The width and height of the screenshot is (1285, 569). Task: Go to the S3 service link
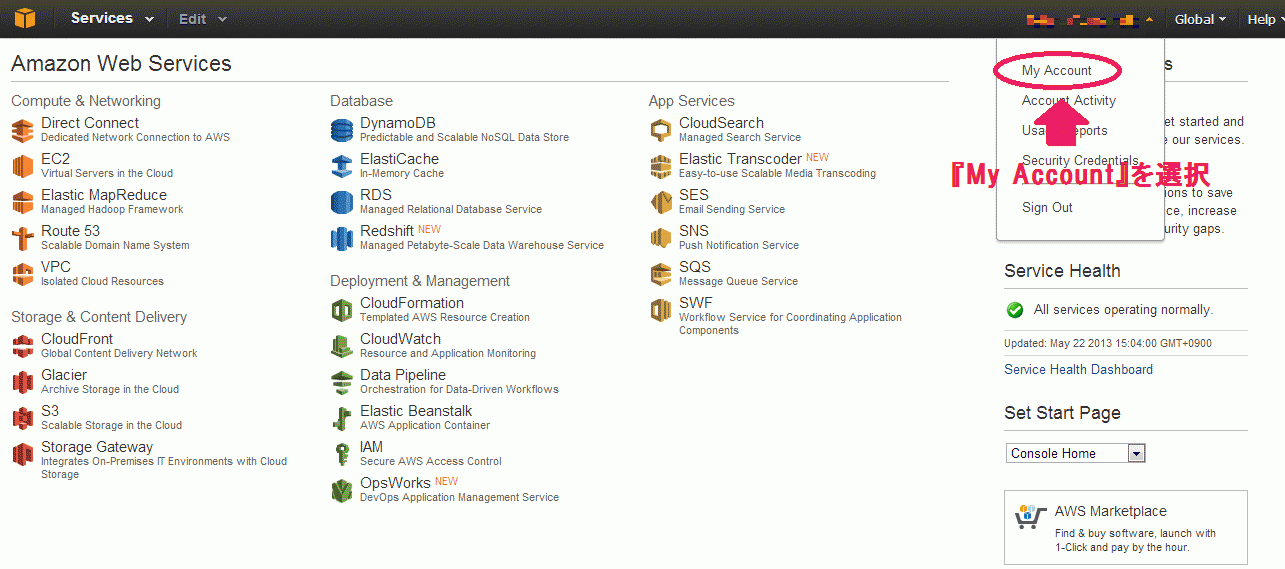tap(50, 411)
